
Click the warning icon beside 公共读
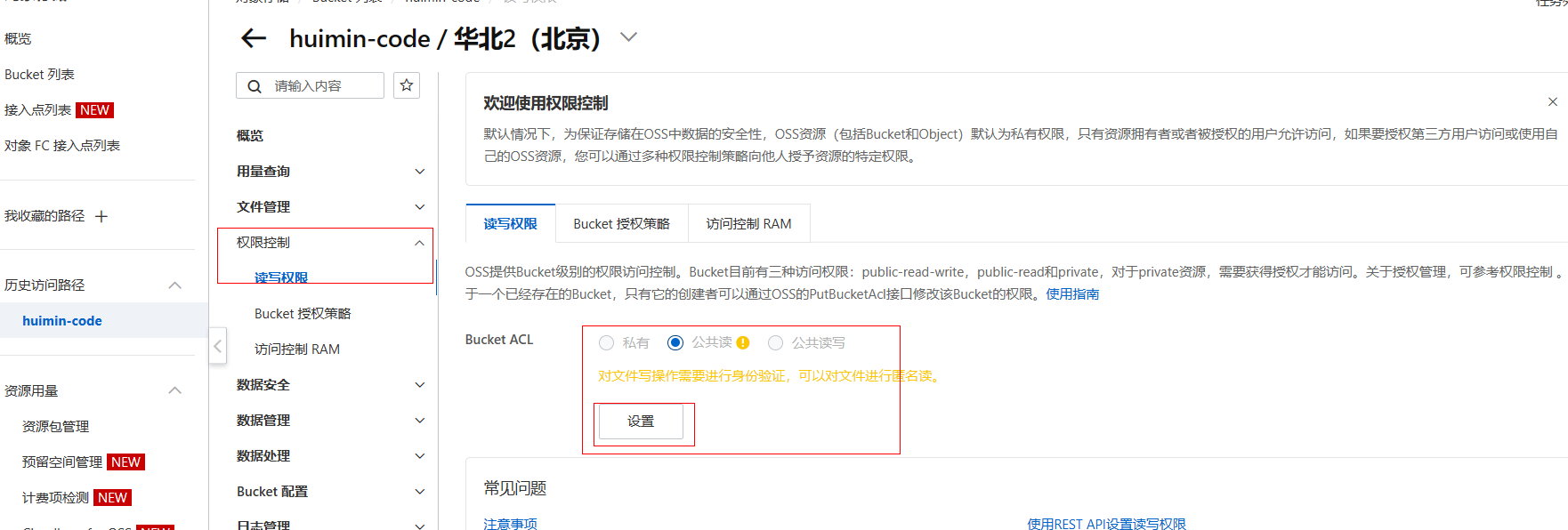click(x=743, y=343)
